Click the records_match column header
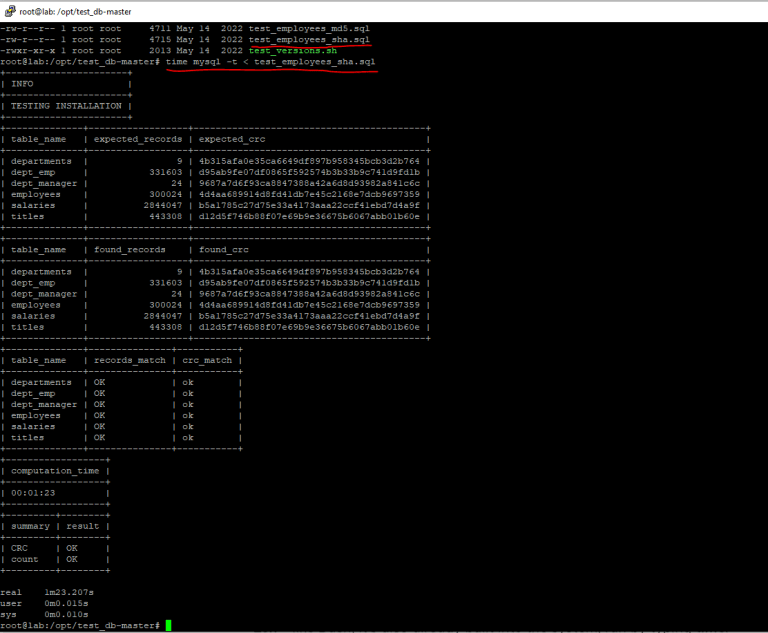 [x=130, y=360]
